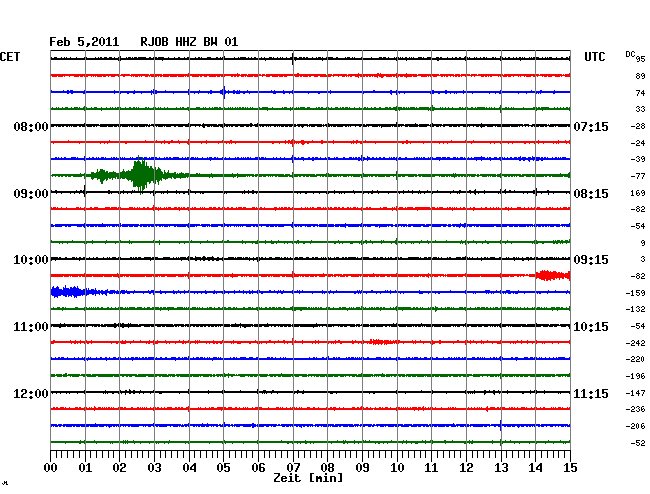Select the DC value -132
The height and width of the screenshot is (494, 650).
point(635,309)
